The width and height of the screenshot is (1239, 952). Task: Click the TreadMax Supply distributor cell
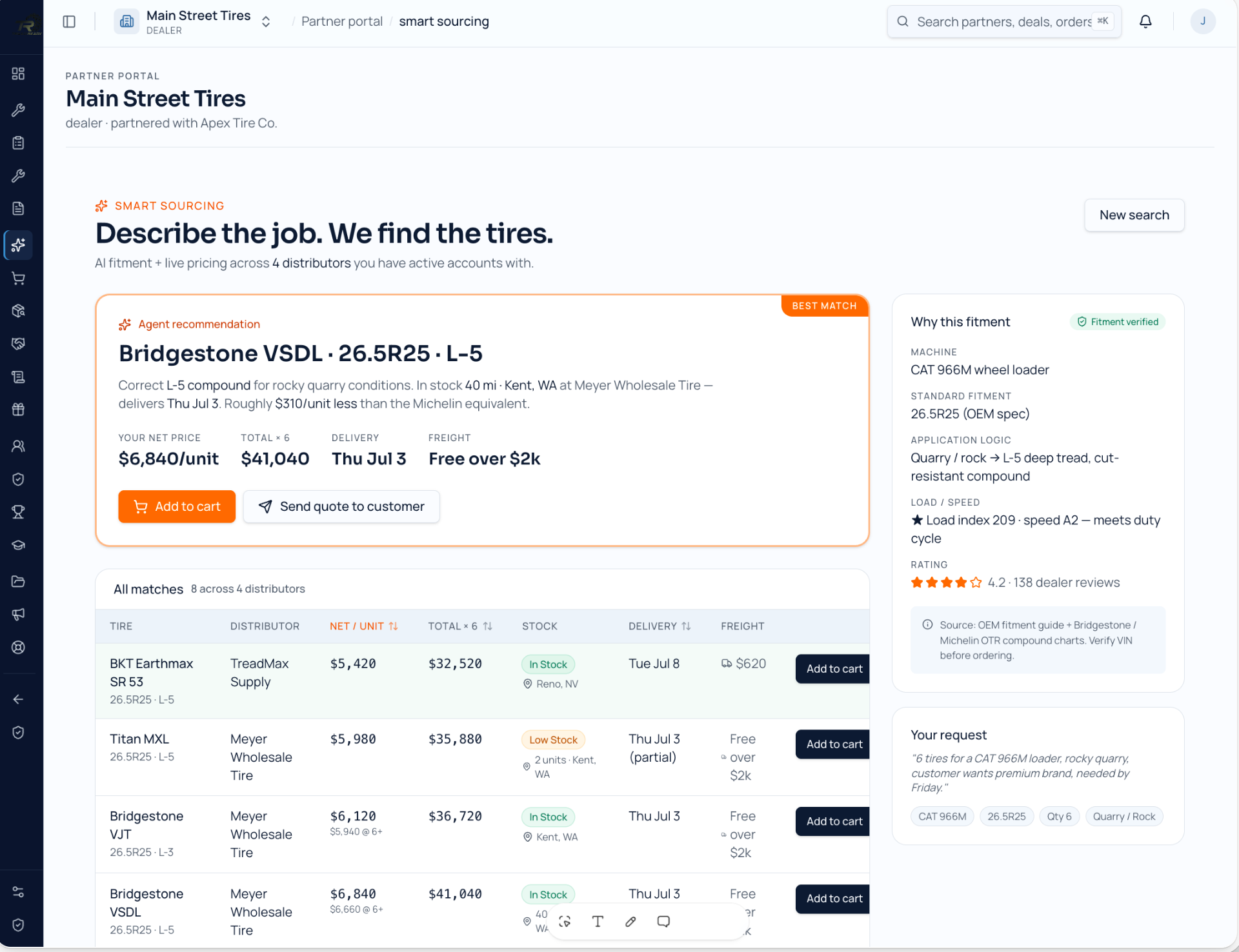click(x=259, y=673)
